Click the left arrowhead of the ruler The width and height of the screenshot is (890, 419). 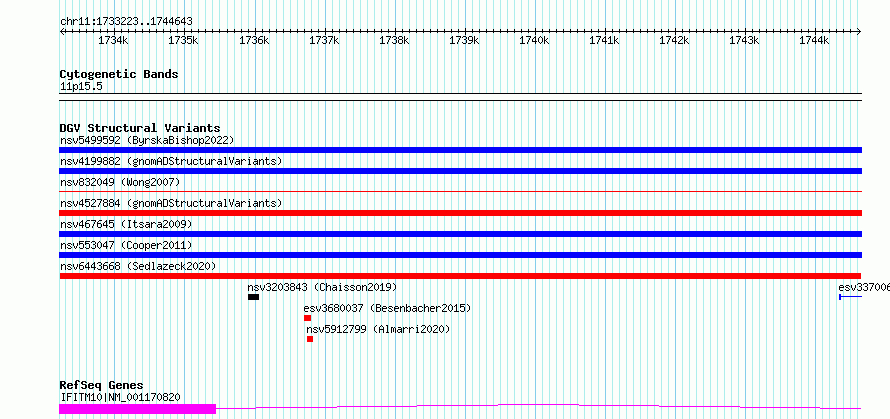click(62, 31)
